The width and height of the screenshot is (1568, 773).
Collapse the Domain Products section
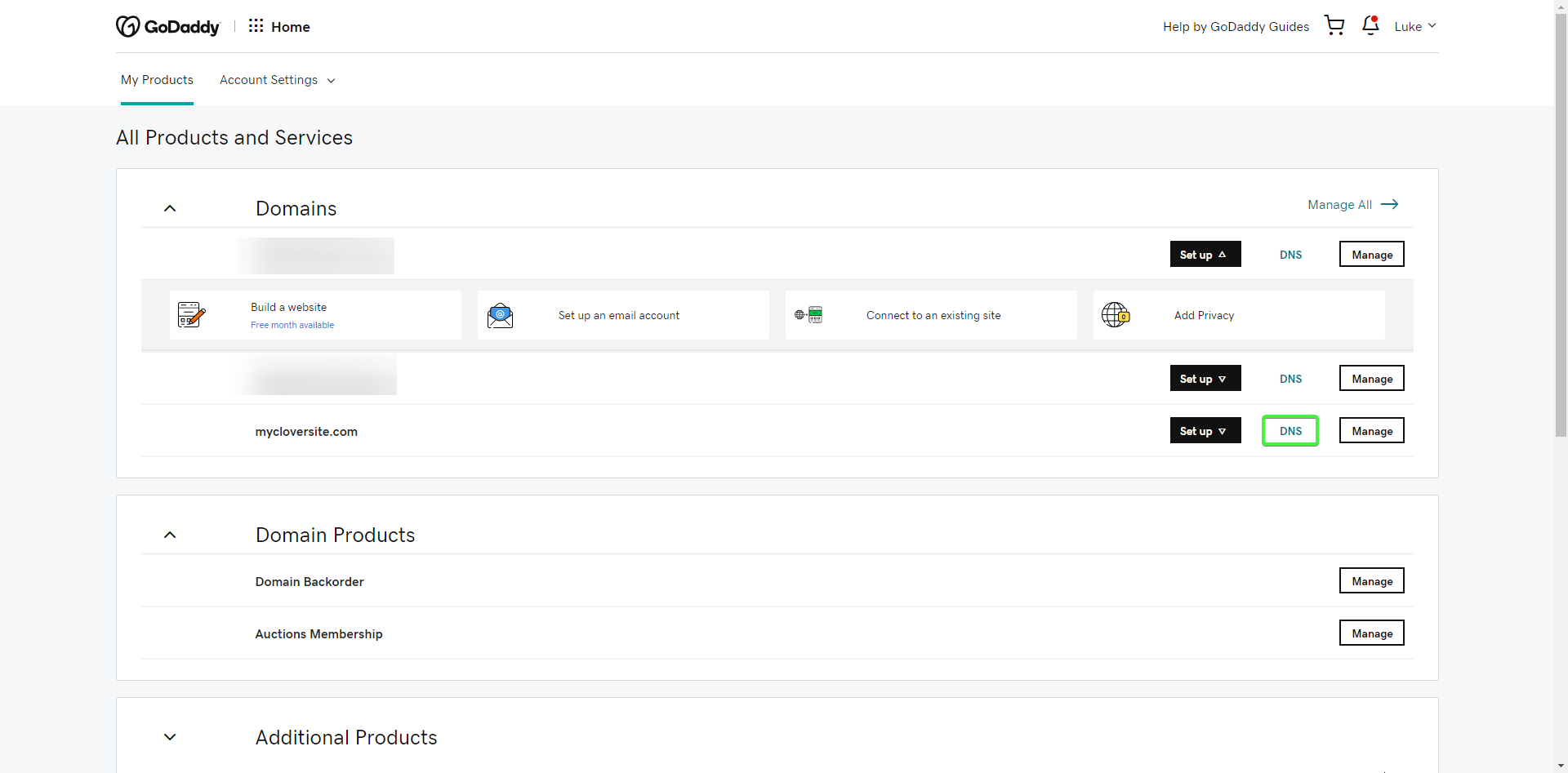(x=170, y=535)
